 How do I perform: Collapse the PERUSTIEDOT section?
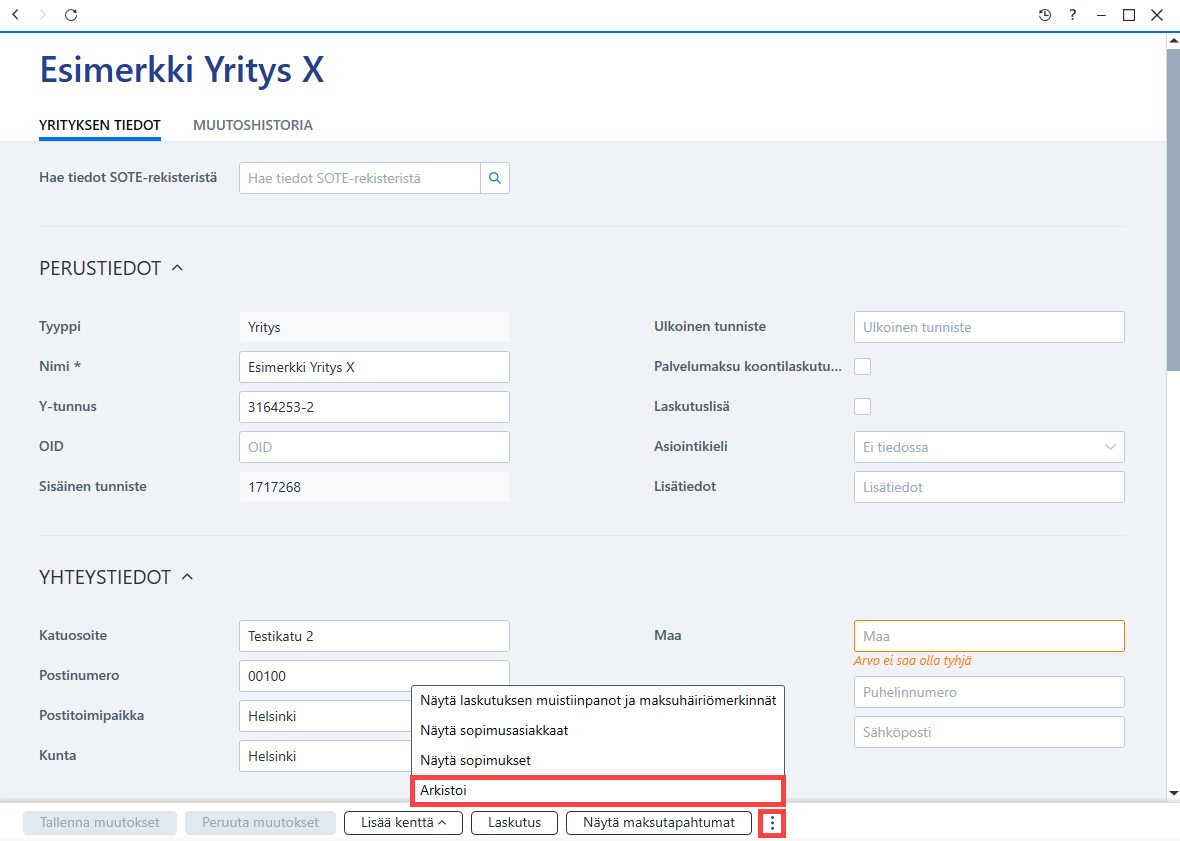(x=178, y=268)
